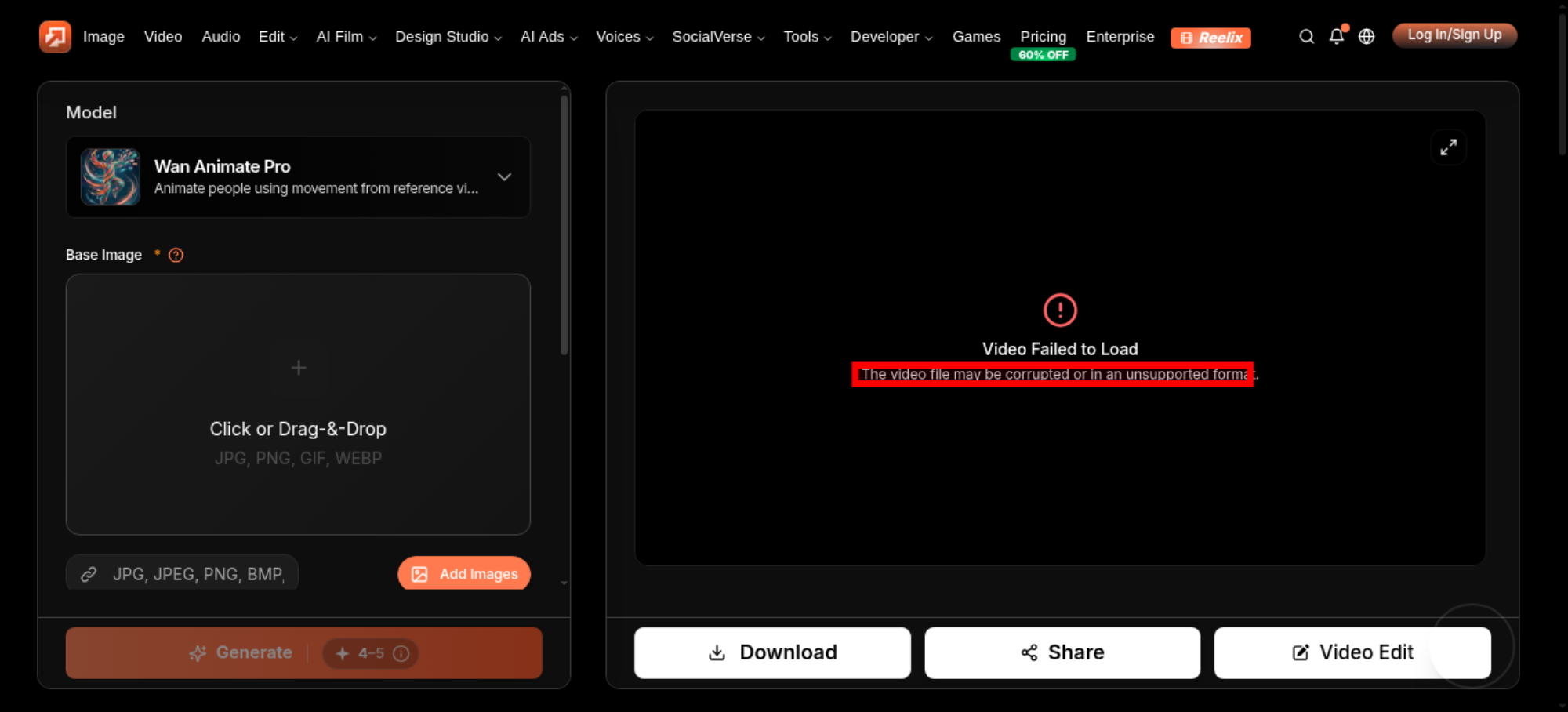Click the Share button
This screenshot has height=712, width=1568.
1062,652
